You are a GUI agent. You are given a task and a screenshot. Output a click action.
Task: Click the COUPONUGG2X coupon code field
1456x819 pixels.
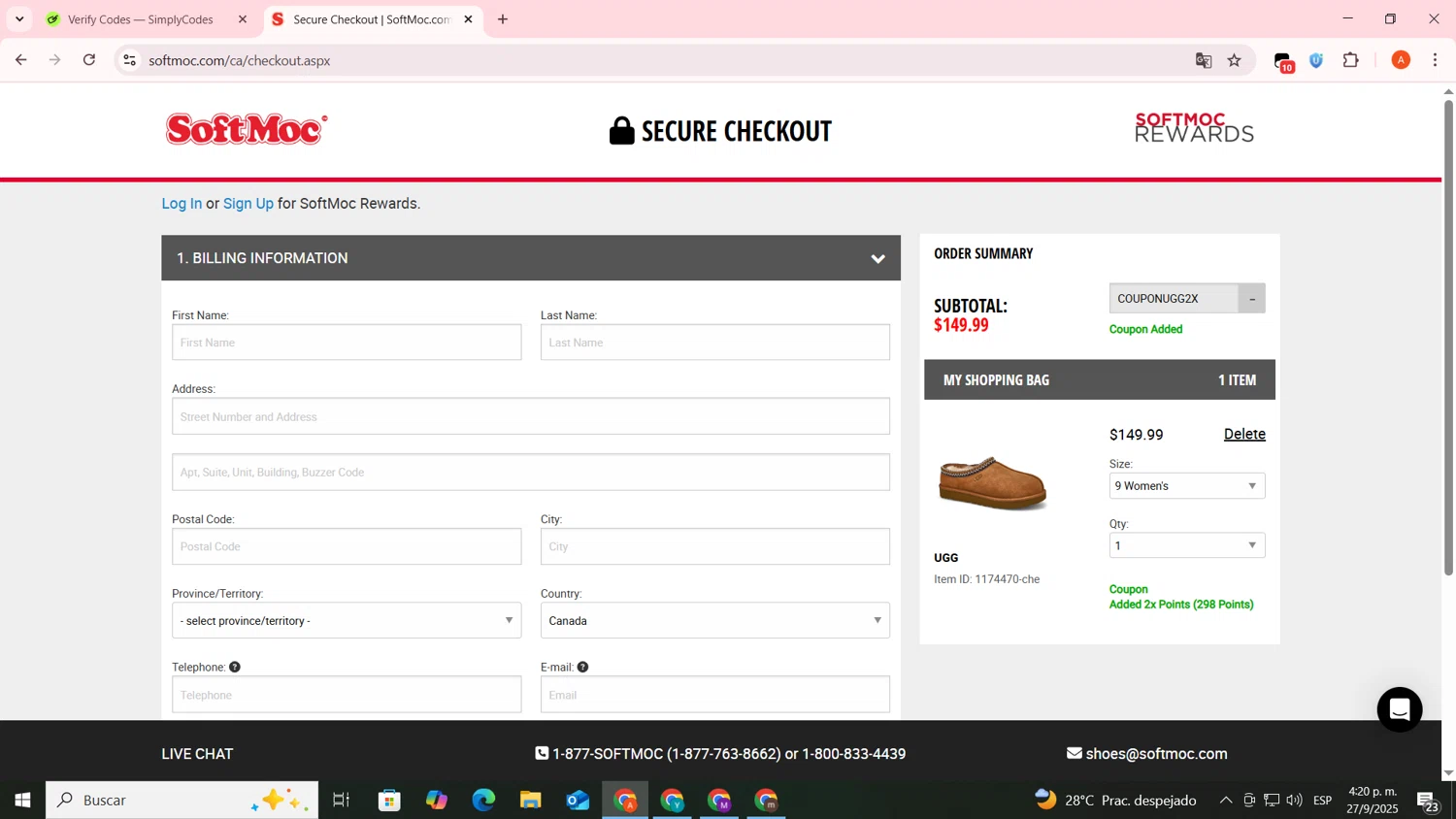(x=1174, y=299)
